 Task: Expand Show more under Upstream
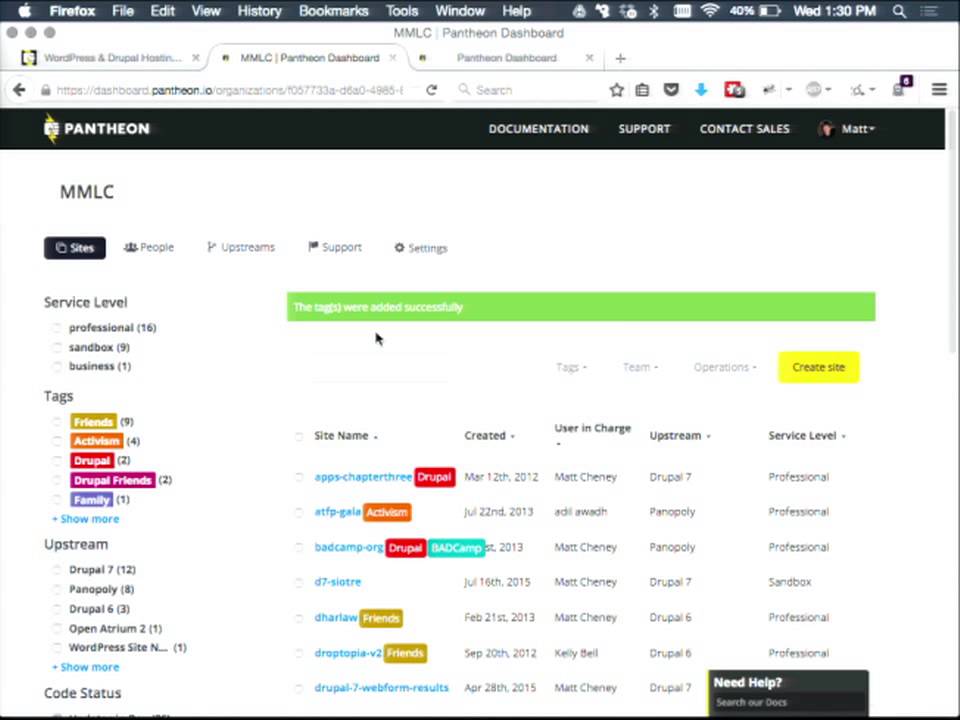pyautogui.click(x=86, y=667)
